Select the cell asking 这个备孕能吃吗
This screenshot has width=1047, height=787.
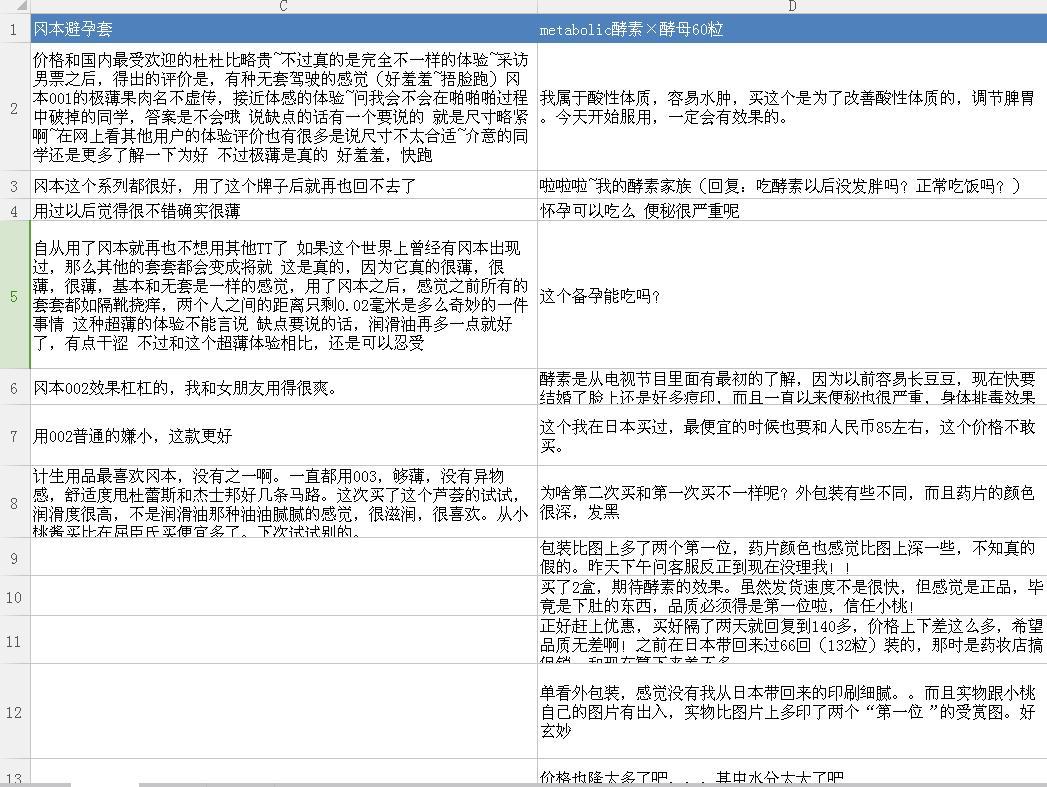coord(790,298)
